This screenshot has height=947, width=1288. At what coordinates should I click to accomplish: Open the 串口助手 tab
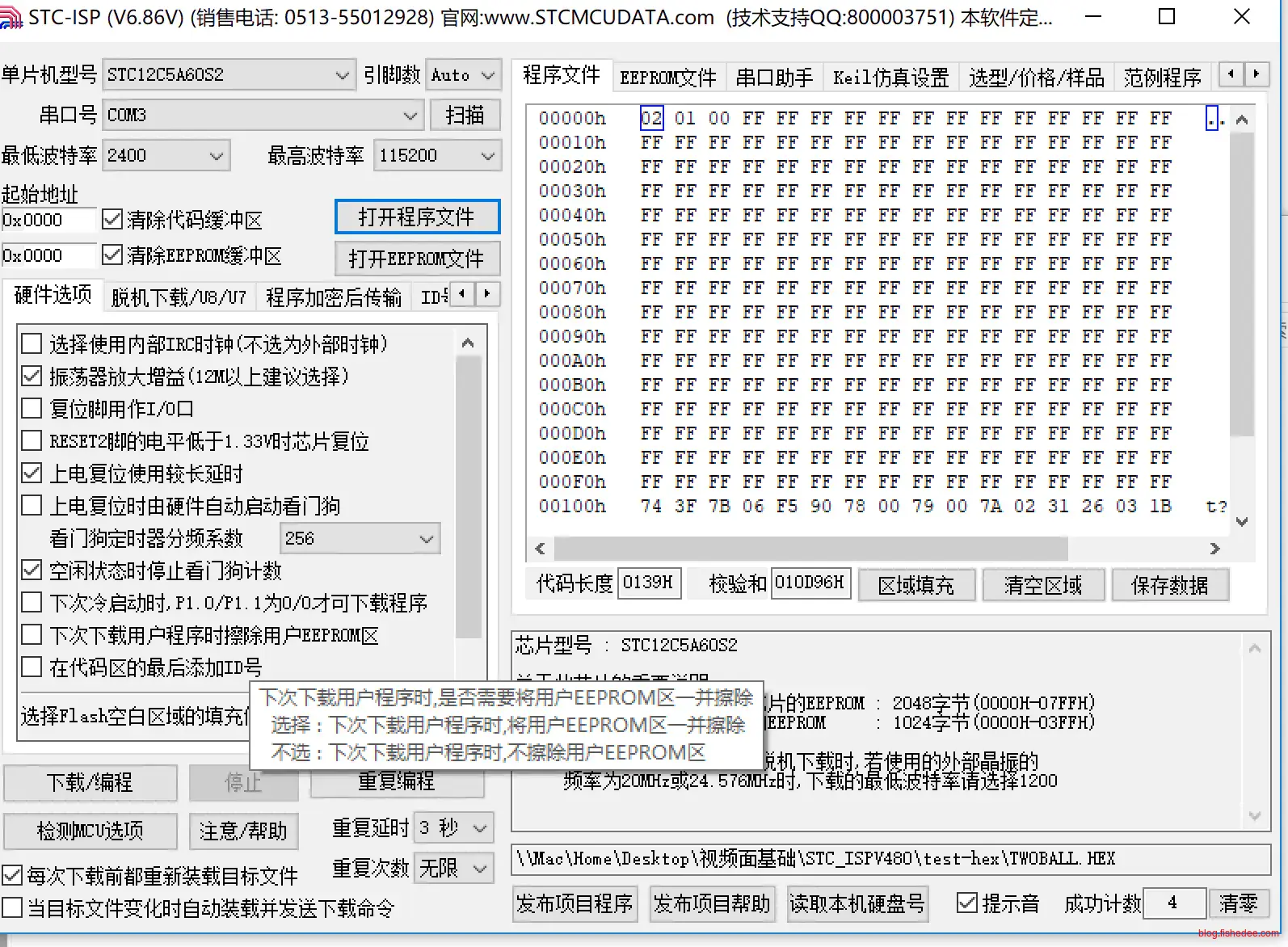[x=773, y=78]
